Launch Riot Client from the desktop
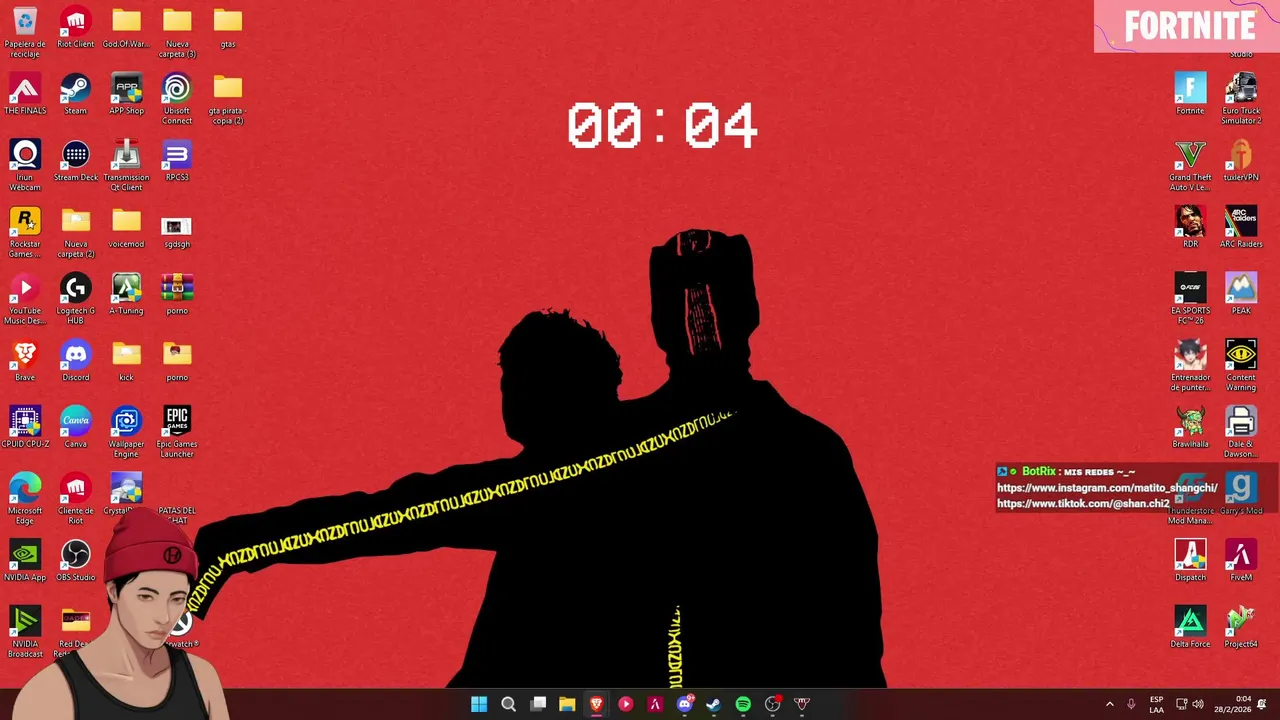This screenshot has width=1280, height=720. pos(76,28)
